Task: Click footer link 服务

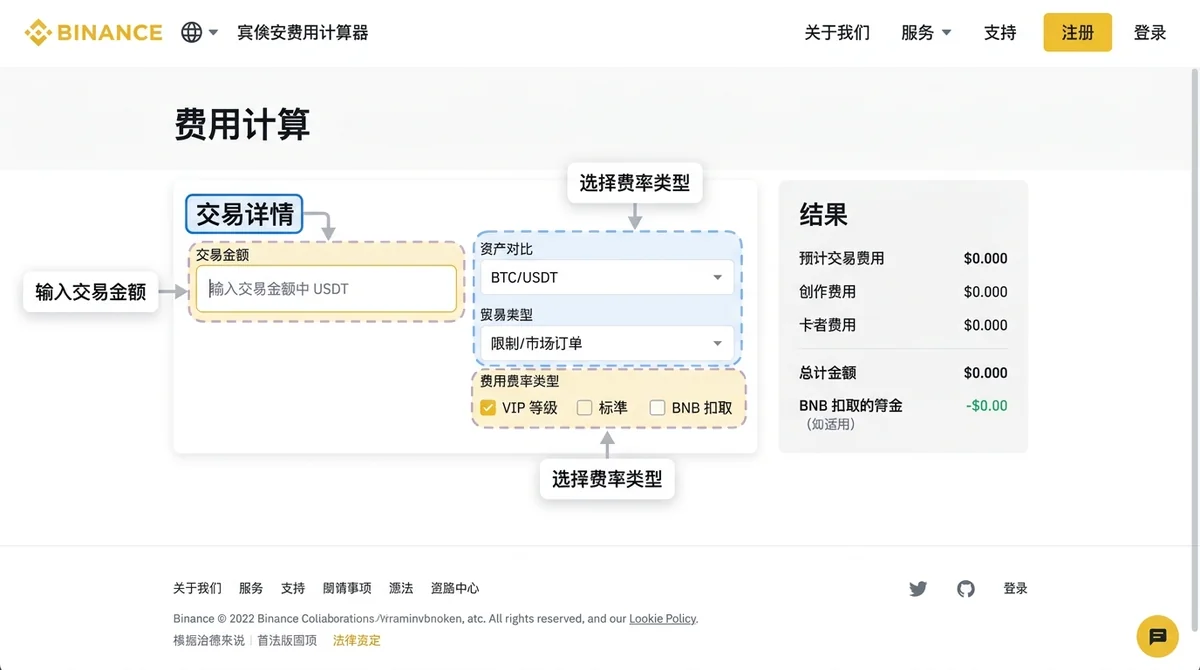Action: pyautogui.click(x=251, y=588)
